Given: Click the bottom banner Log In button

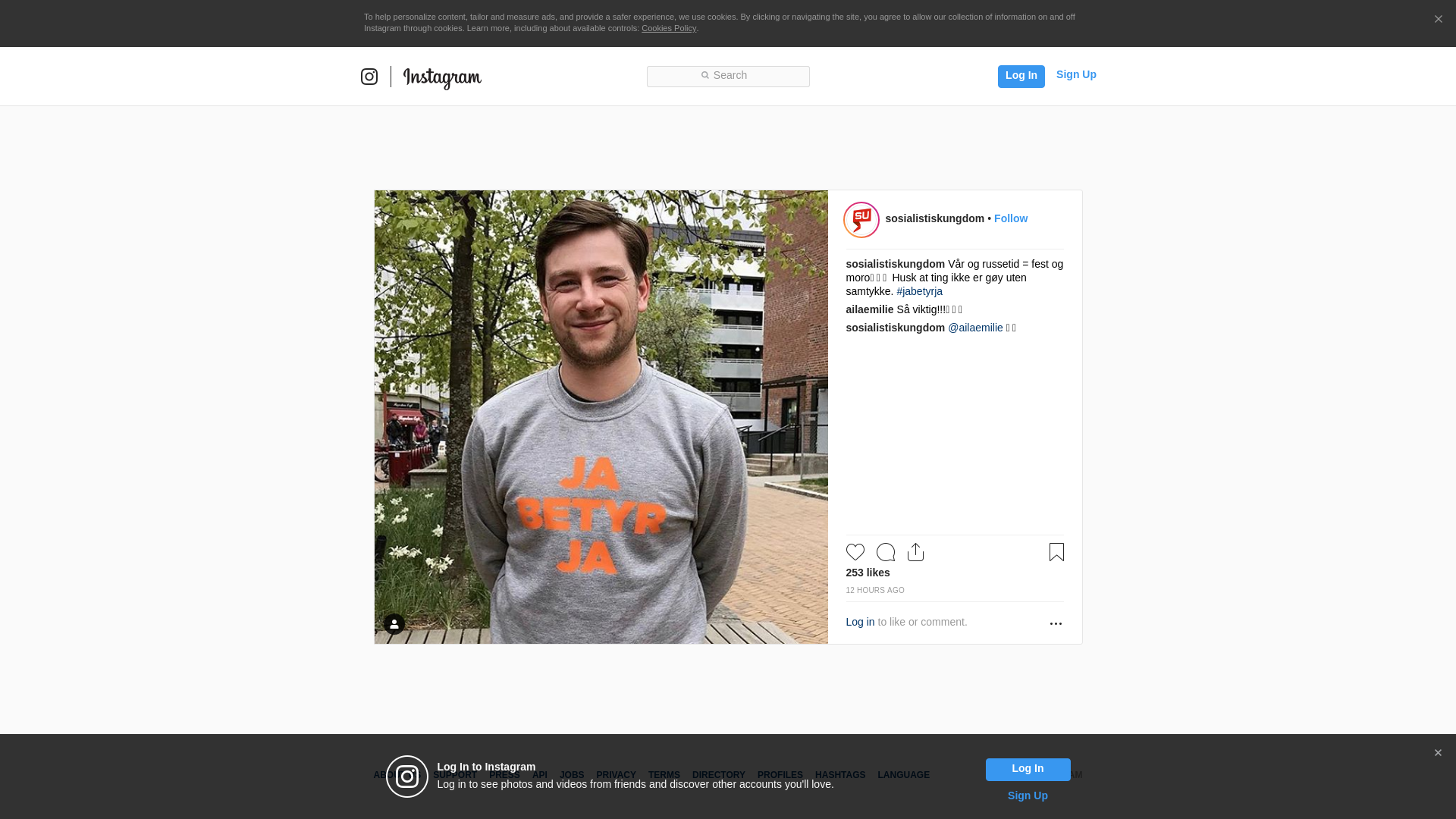Looking at the screenshot, I should (x=1028, y=770).
